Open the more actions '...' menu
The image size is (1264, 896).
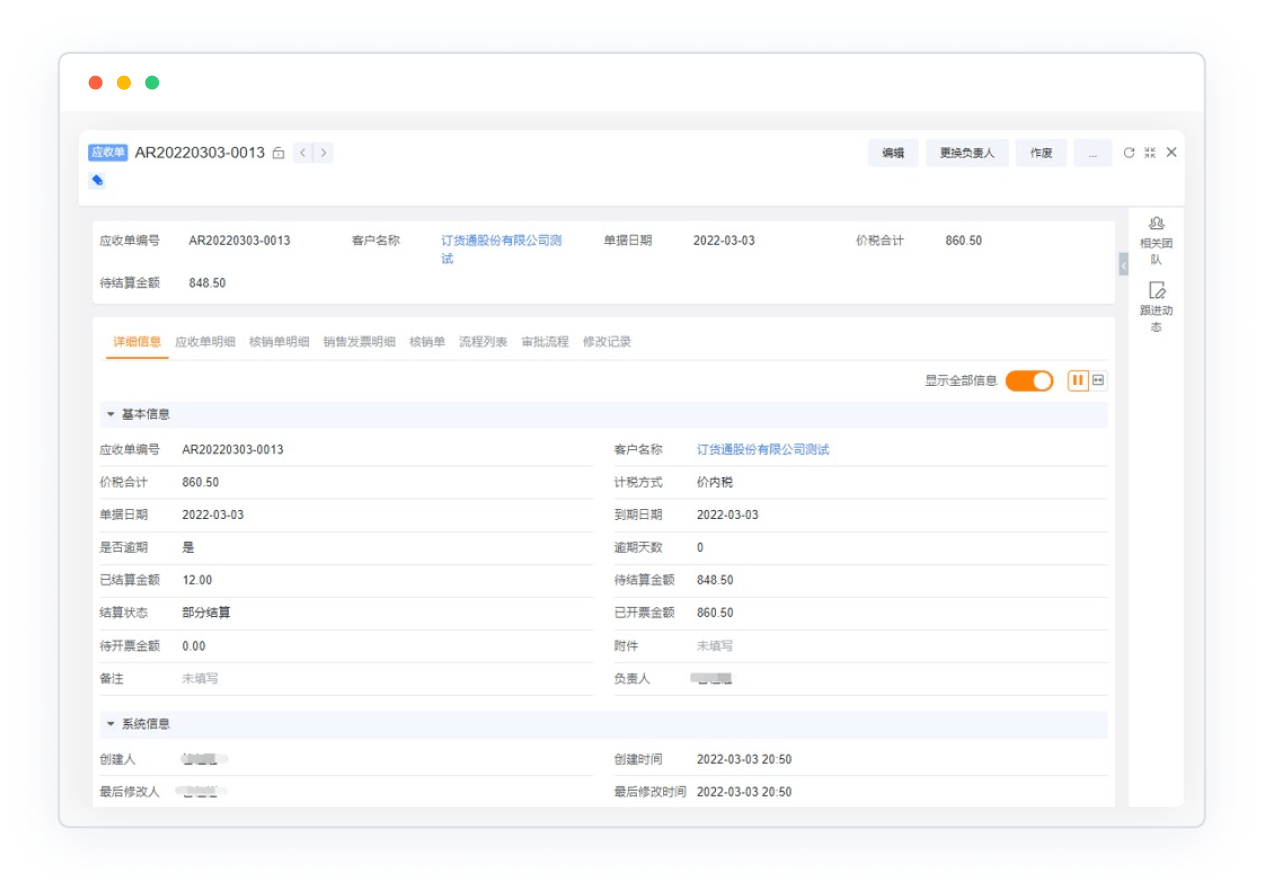click(1093, 153)
